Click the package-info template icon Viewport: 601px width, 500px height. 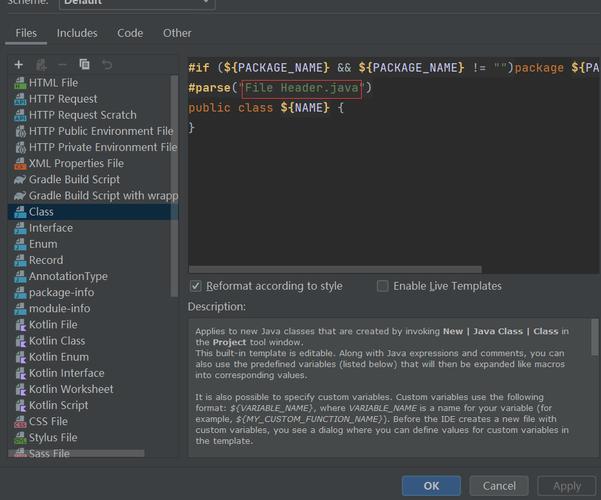click(20, 292)
